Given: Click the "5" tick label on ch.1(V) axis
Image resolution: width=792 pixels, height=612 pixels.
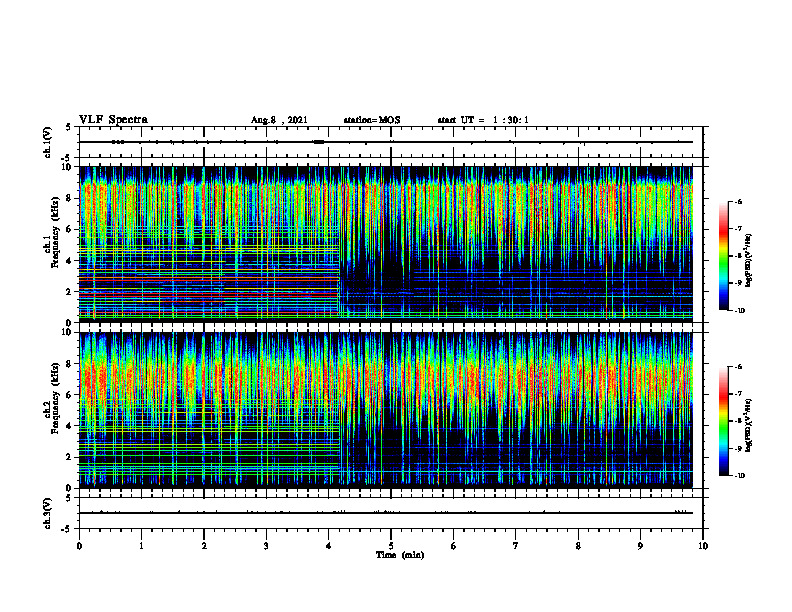Looking at the screenshot, I should (69, 127).
